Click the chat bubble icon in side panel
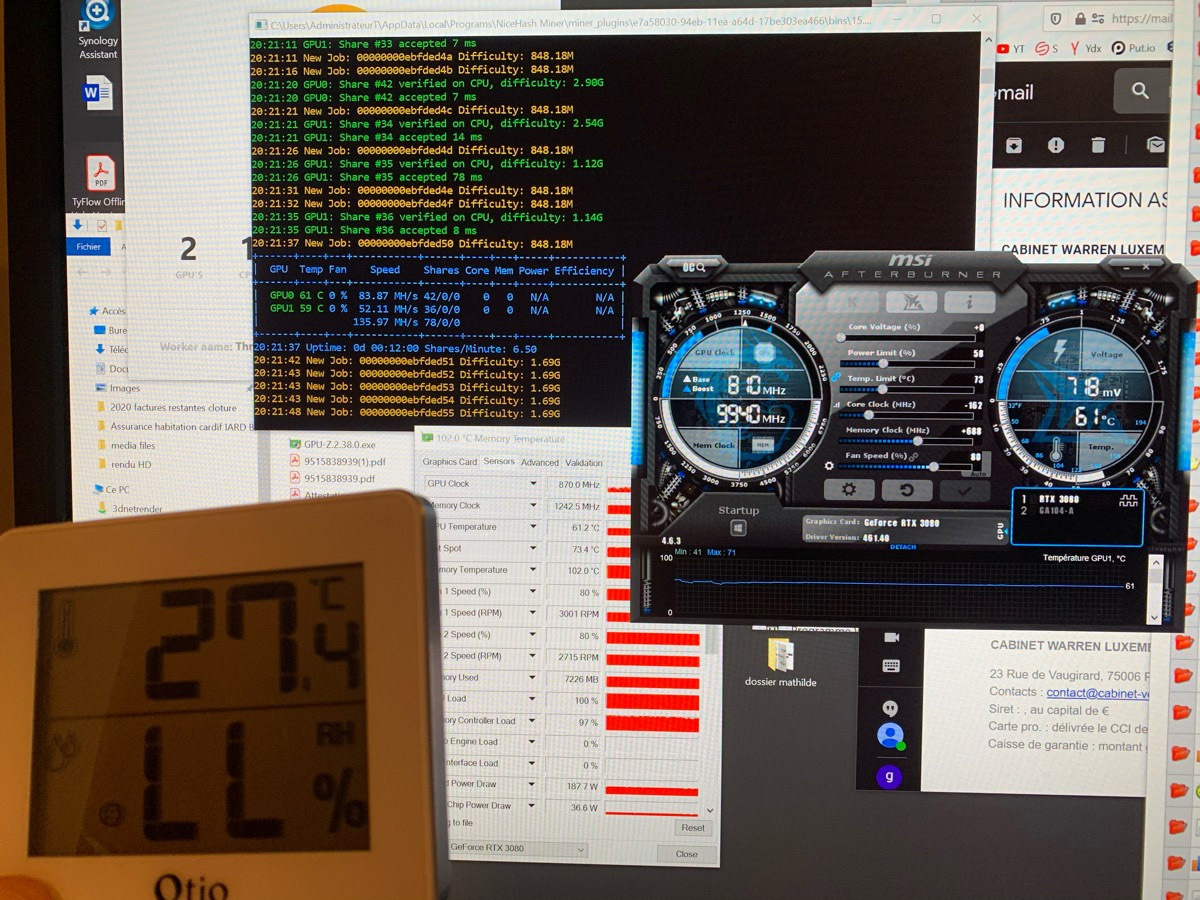 [x=890, y=708]
